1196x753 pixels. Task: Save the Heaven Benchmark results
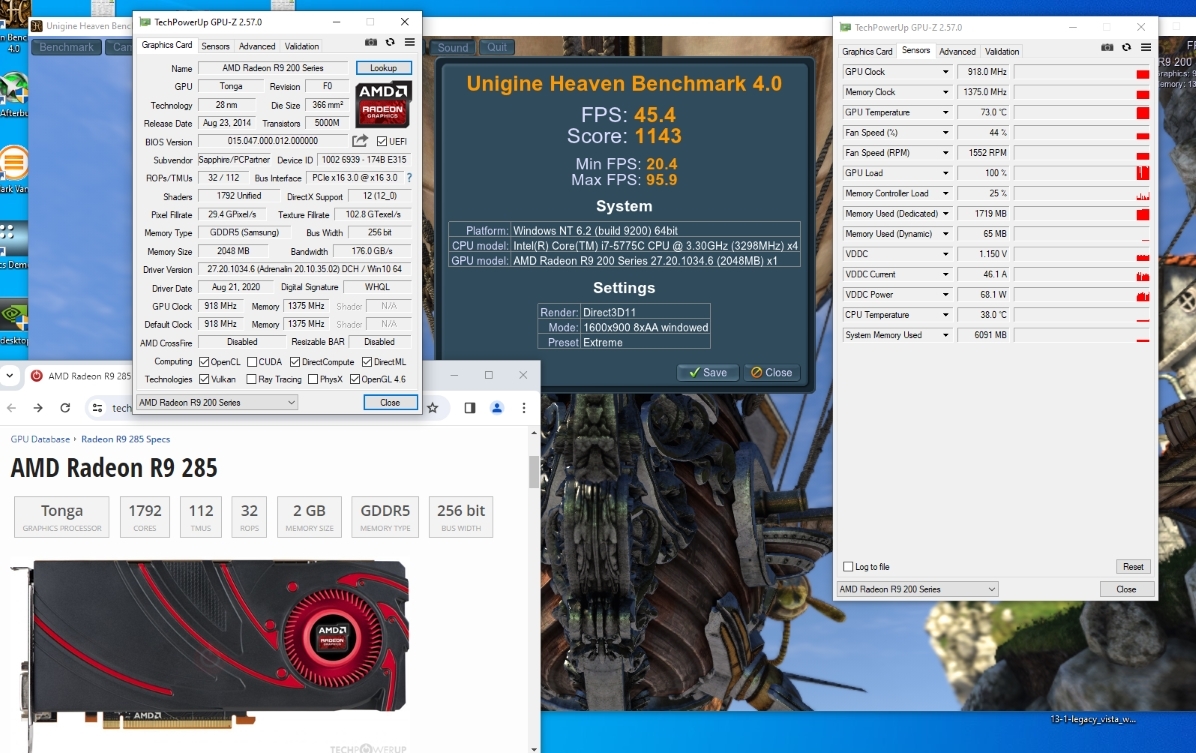(707, 372)
